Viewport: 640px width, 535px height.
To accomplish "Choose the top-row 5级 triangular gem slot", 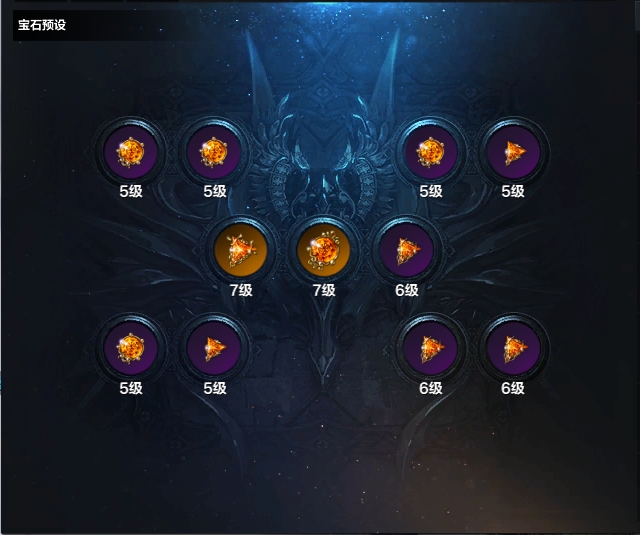I will click(513, 152).
